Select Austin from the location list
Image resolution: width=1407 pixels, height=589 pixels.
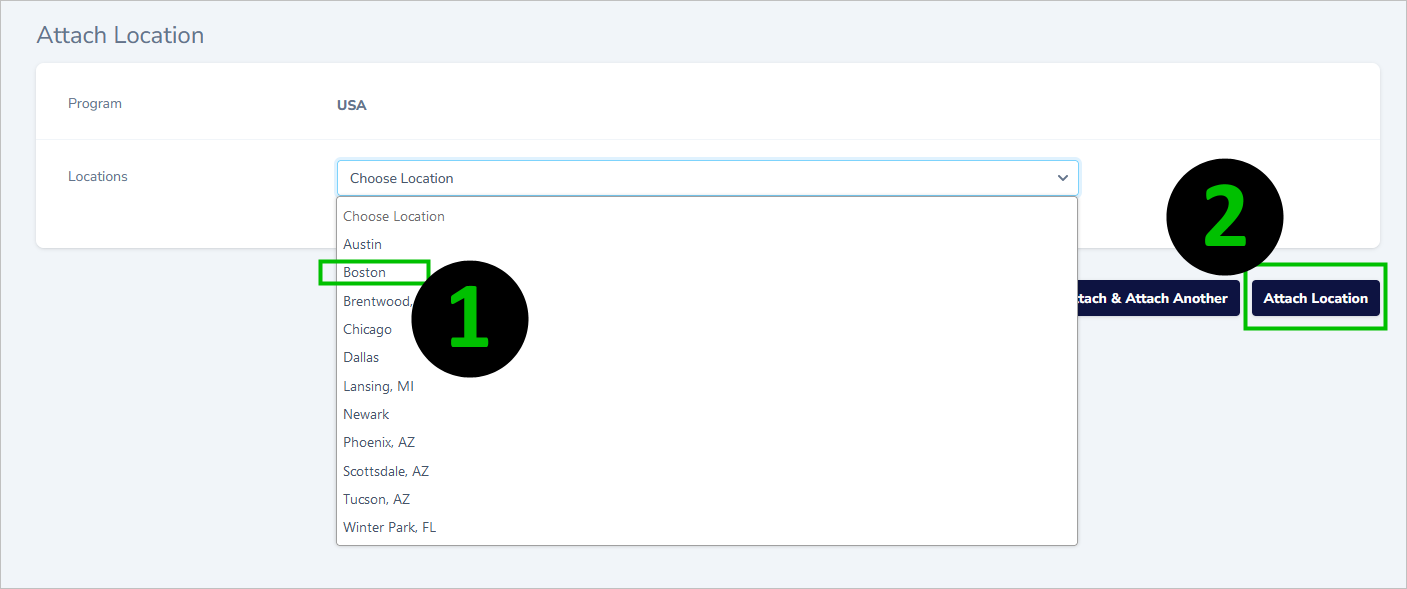click(x=362, y=244)
